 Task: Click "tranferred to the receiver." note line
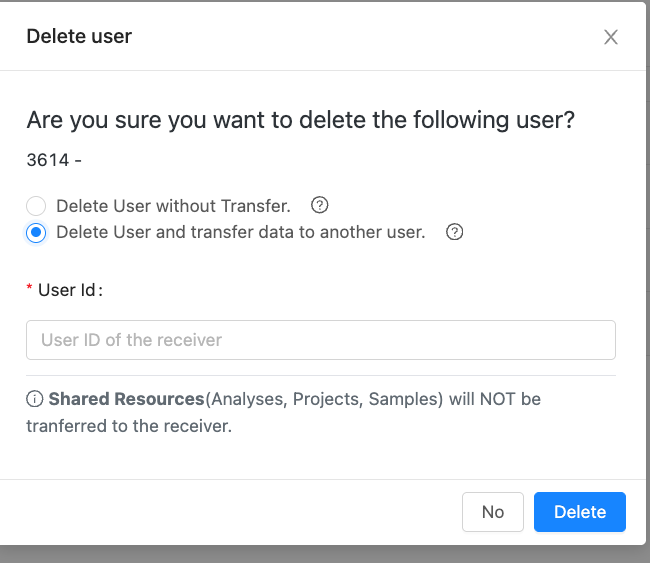(129, 426)
